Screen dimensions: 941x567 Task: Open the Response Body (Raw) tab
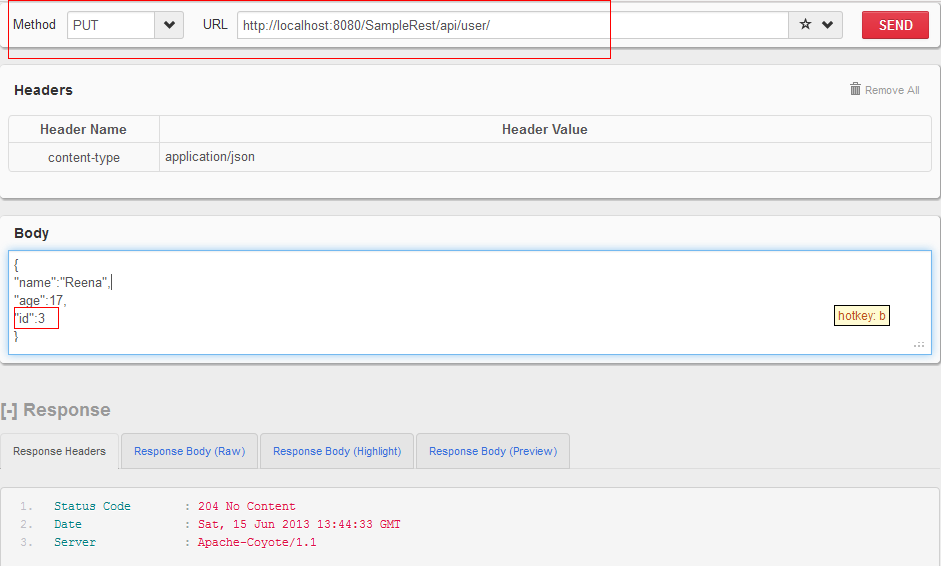(x=190, y=451)
